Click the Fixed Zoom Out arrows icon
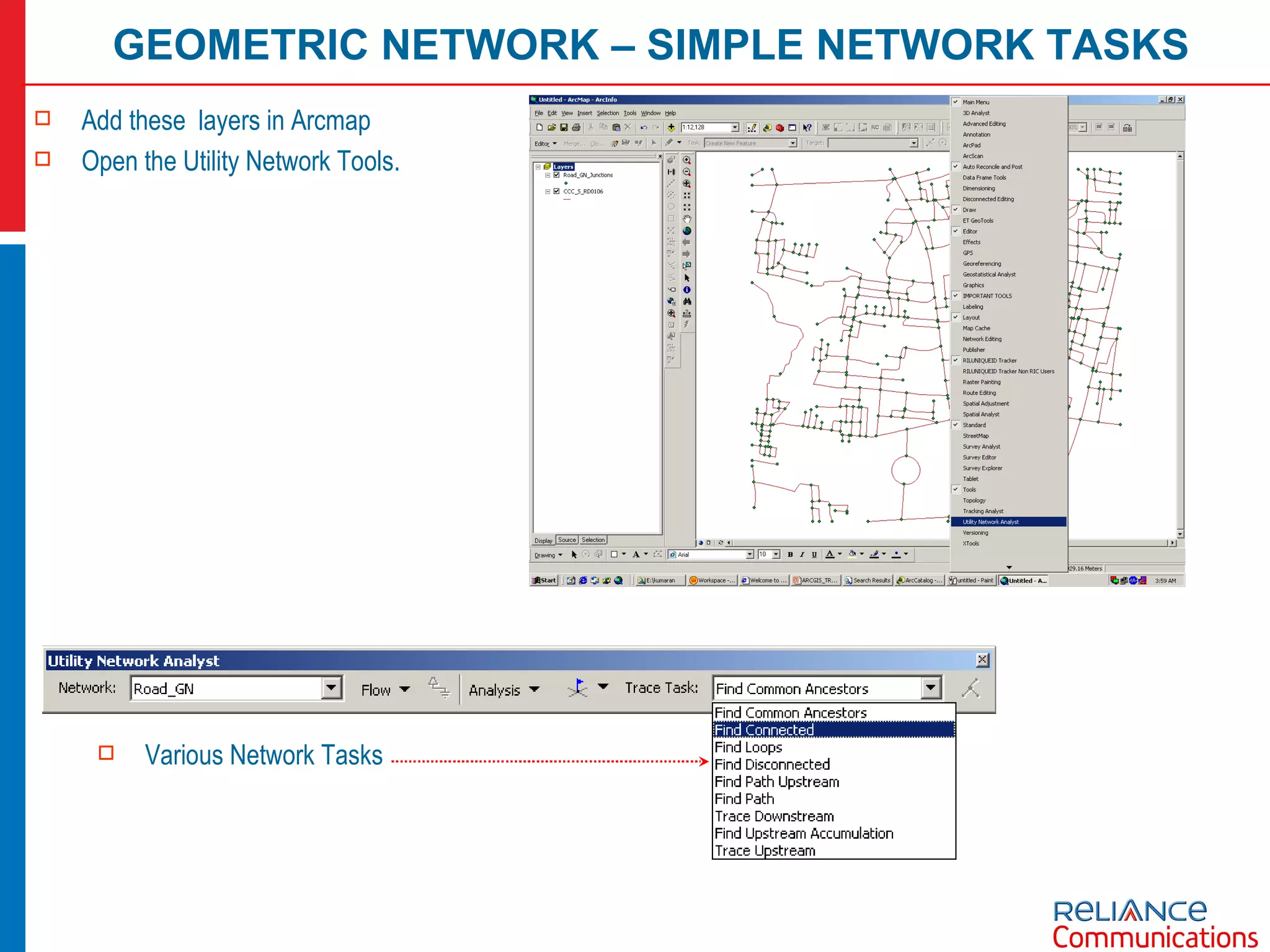1270x952 pixels. pyautogui.click(x=686, y=207)
